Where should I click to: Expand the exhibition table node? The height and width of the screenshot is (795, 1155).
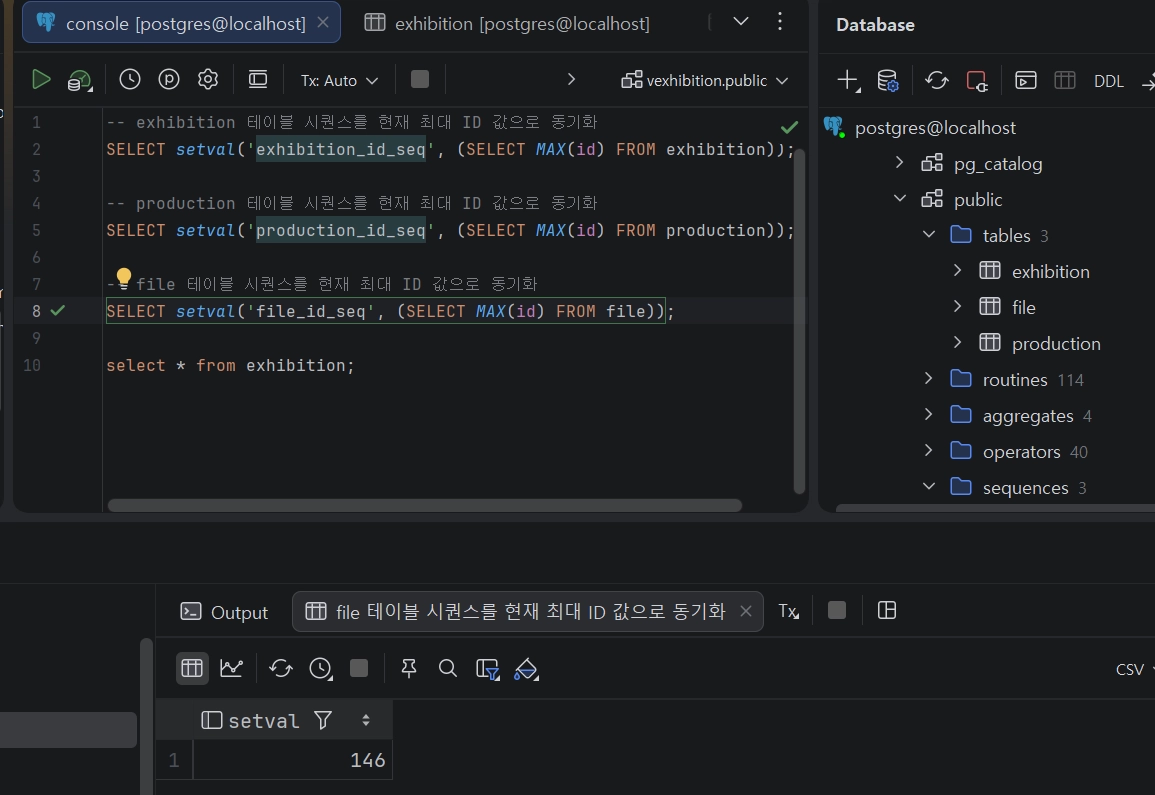(957, 271)
